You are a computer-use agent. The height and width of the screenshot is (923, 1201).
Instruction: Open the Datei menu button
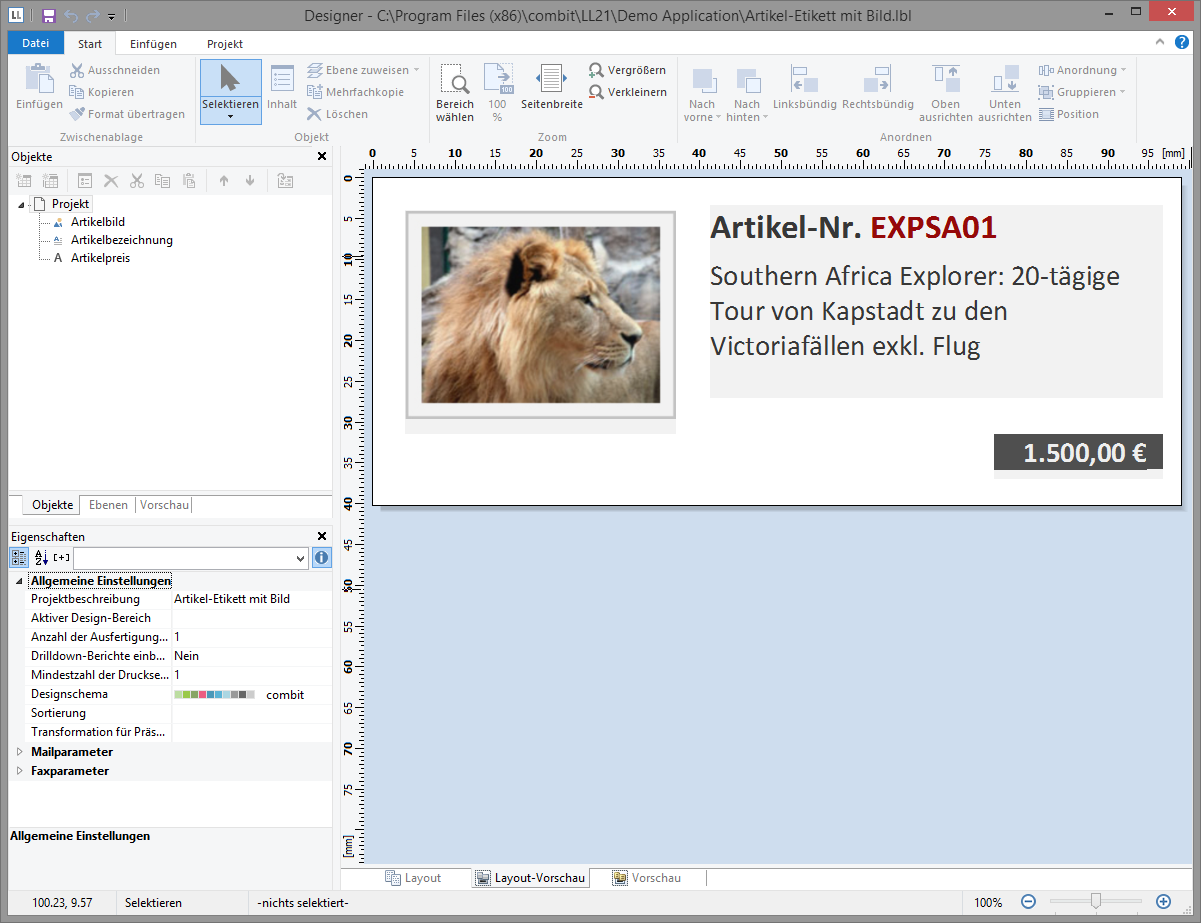(35, 44)
